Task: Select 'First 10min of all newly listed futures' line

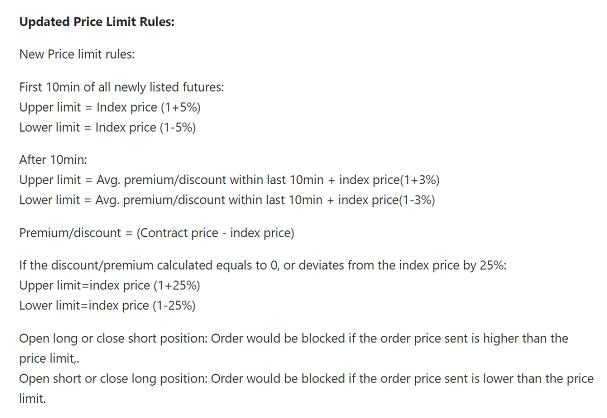Action: [121, 87]
